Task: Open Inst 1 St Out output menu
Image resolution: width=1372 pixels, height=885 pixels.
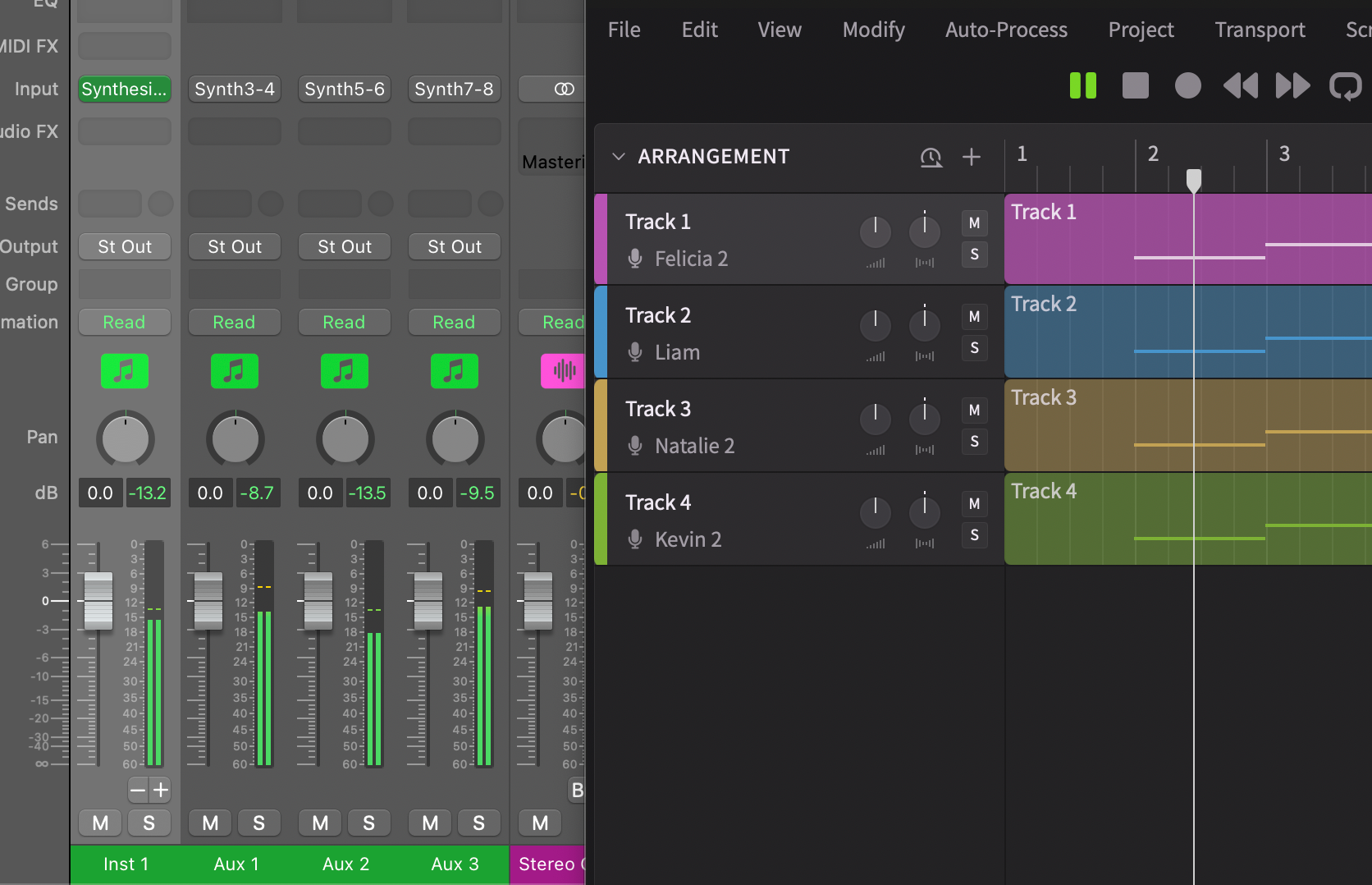Action: (125, 246)
